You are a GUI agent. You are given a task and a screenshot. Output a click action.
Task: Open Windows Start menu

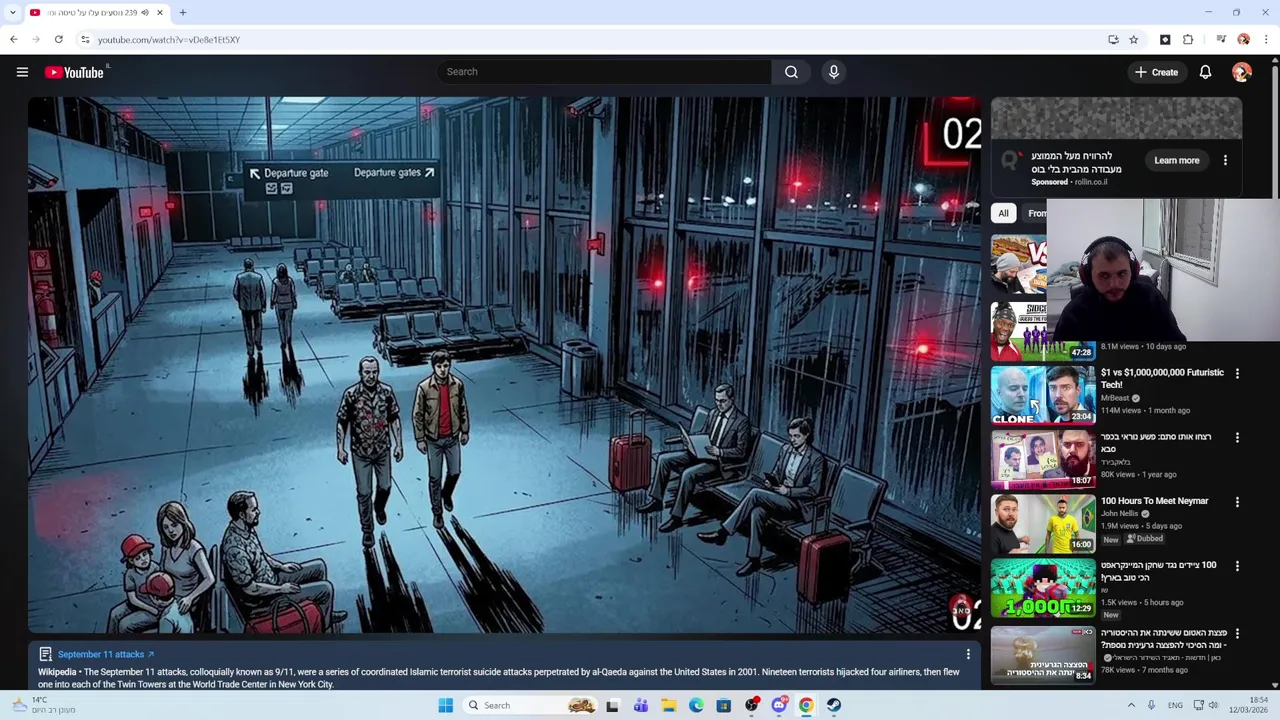point(445,705)
